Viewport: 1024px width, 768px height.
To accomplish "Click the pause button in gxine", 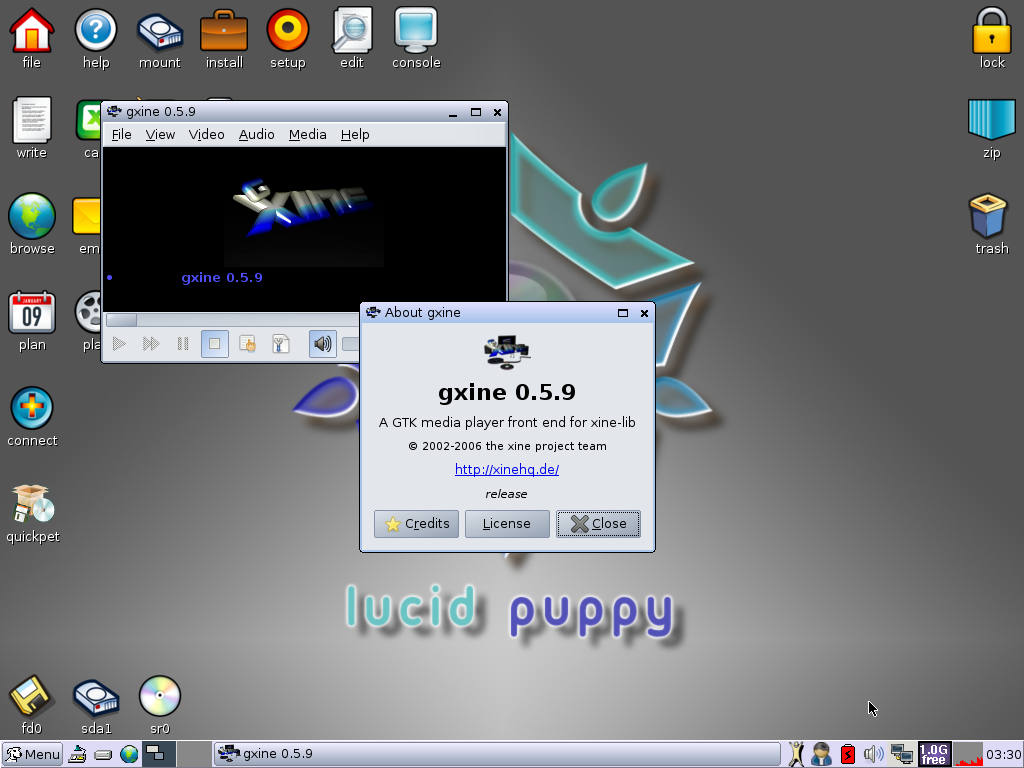I will pyautogui.click(x=183, y=344).
